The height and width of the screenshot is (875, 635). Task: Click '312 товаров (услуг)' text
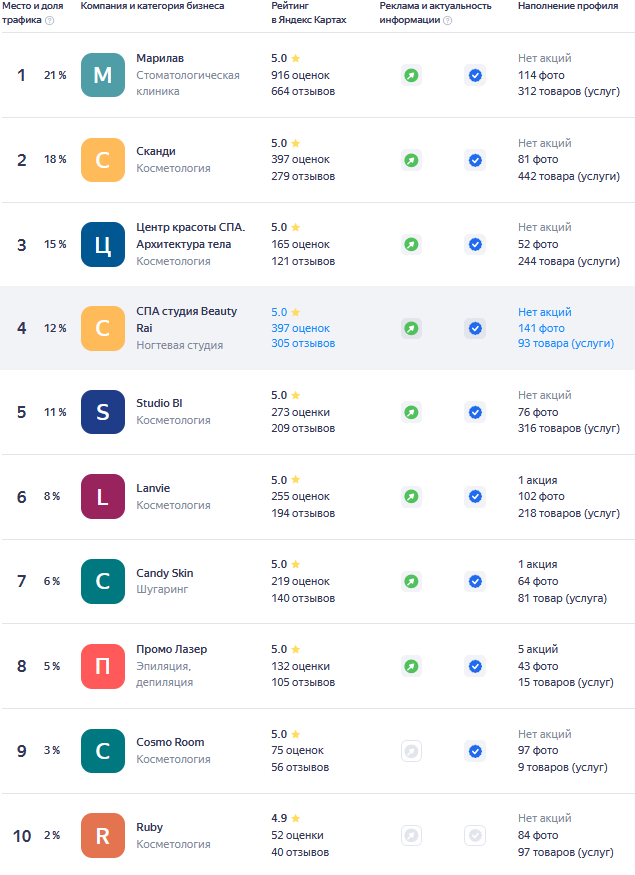569,91
